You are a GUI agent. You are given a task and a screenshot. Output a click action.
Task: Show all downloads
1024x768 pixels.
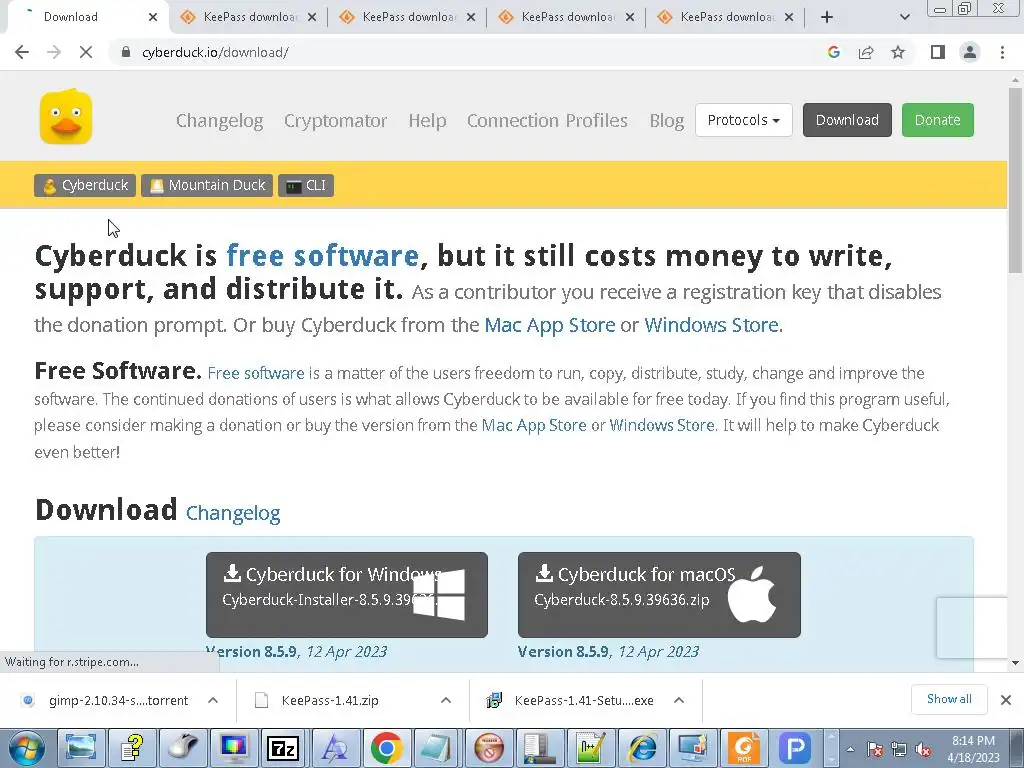(x=949, y=699)
